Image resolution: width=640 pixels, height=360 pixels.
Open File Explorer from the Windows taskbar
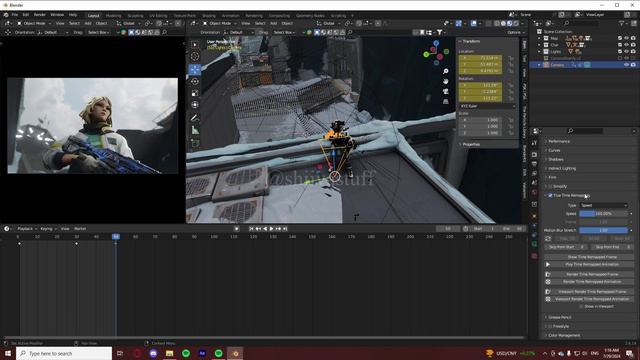[169, 353]
